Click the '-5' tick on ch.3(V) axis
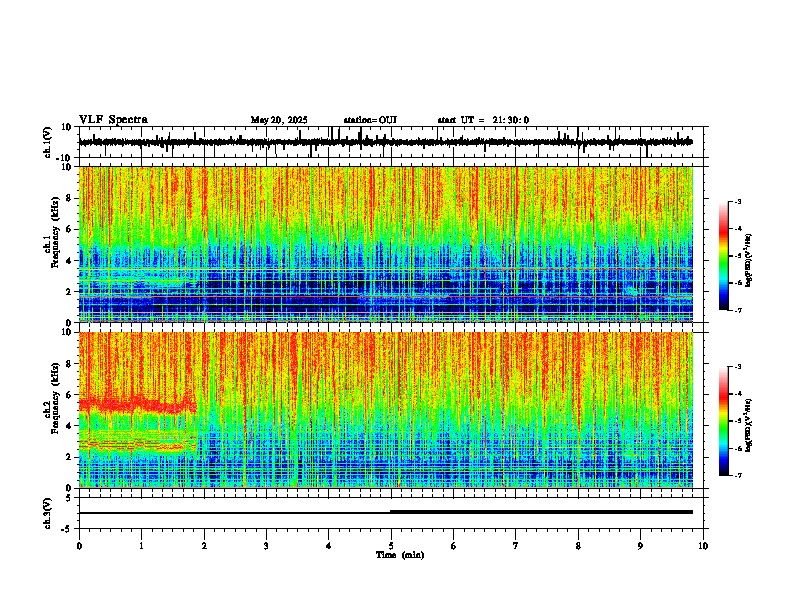792x612 pixels. 68,529
